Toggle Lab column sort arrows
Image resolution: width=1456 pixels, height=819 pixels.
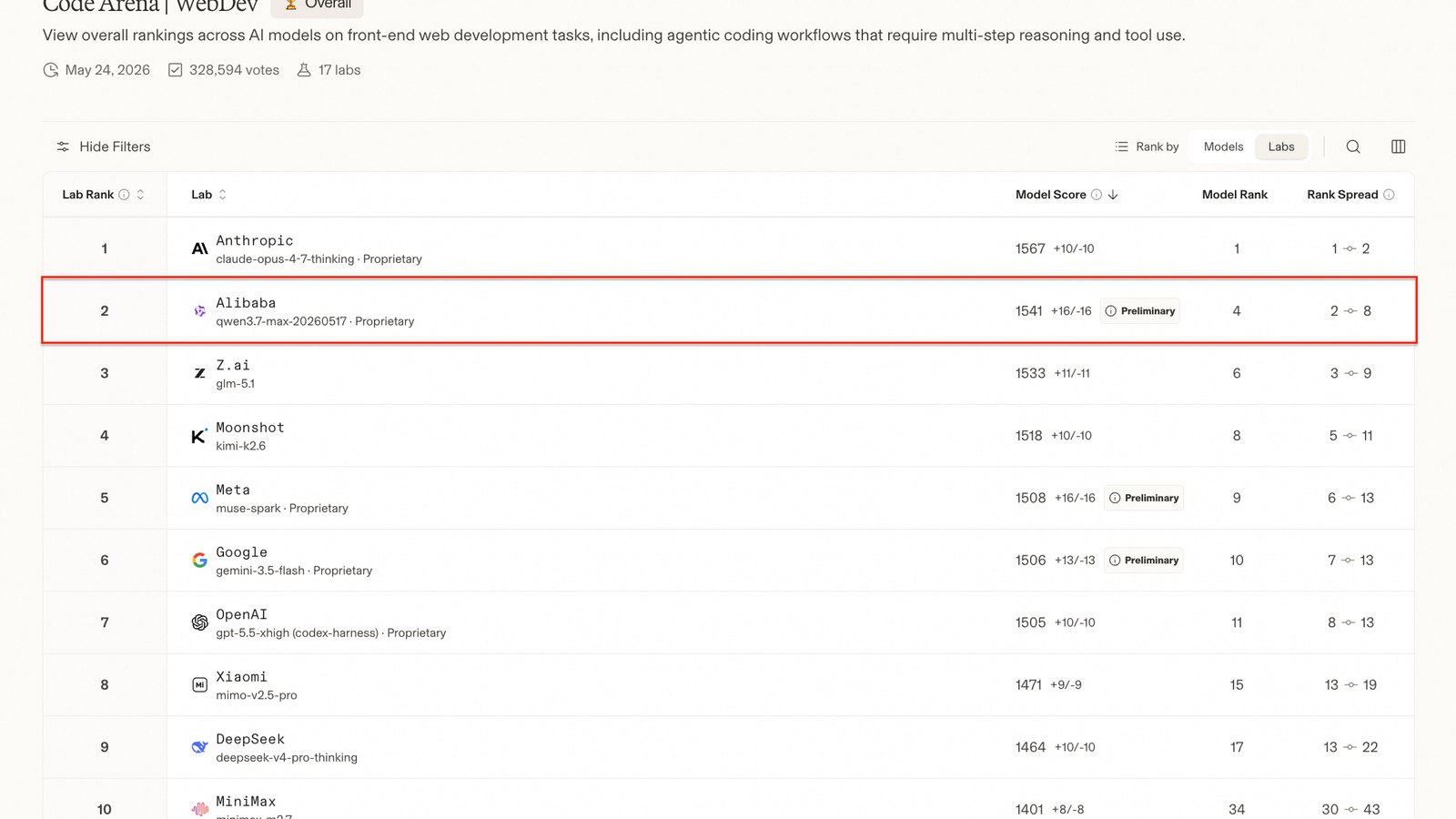222,195
